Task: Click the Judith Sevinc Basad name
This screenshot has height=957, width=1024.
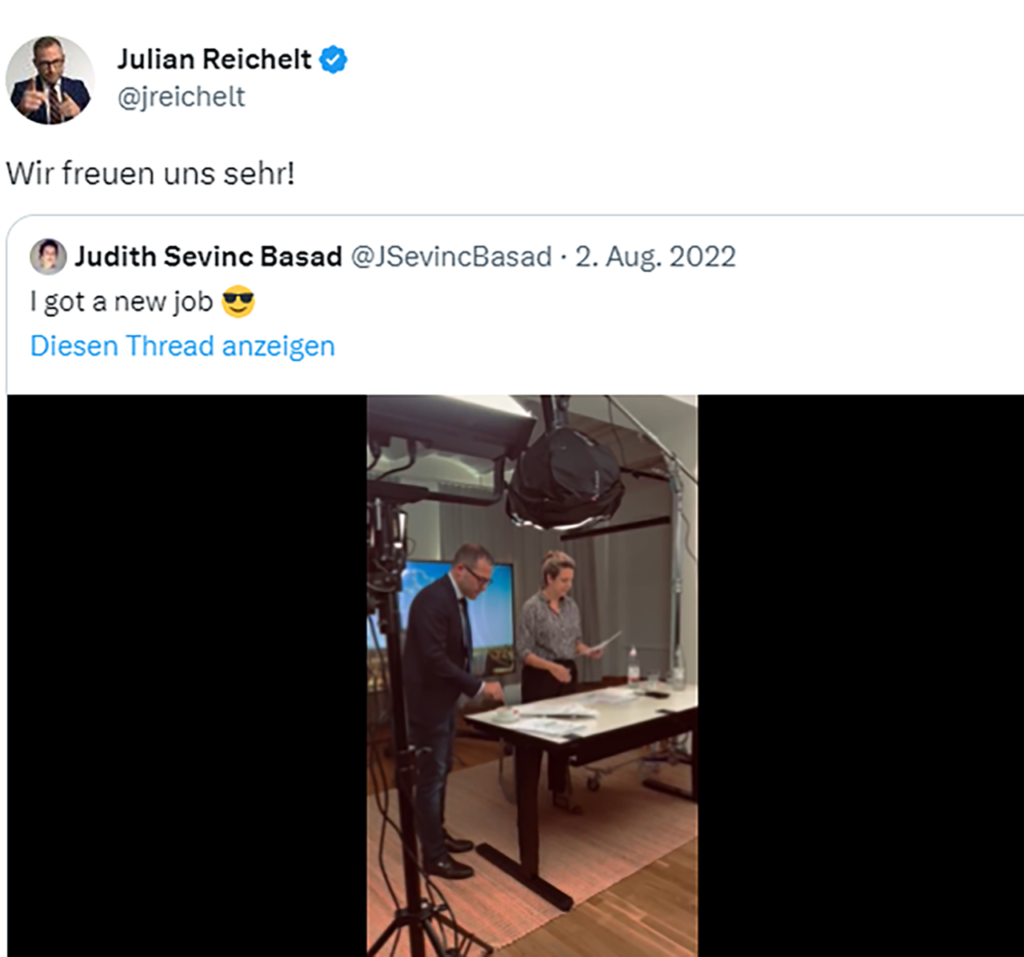Action: [x=208, y=257]
